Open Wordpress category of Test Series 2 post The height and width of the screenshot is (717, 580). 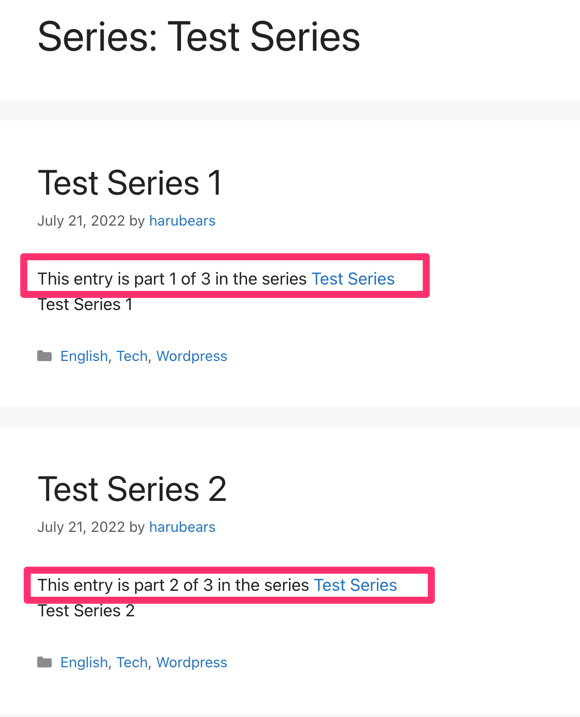point(192,663)
